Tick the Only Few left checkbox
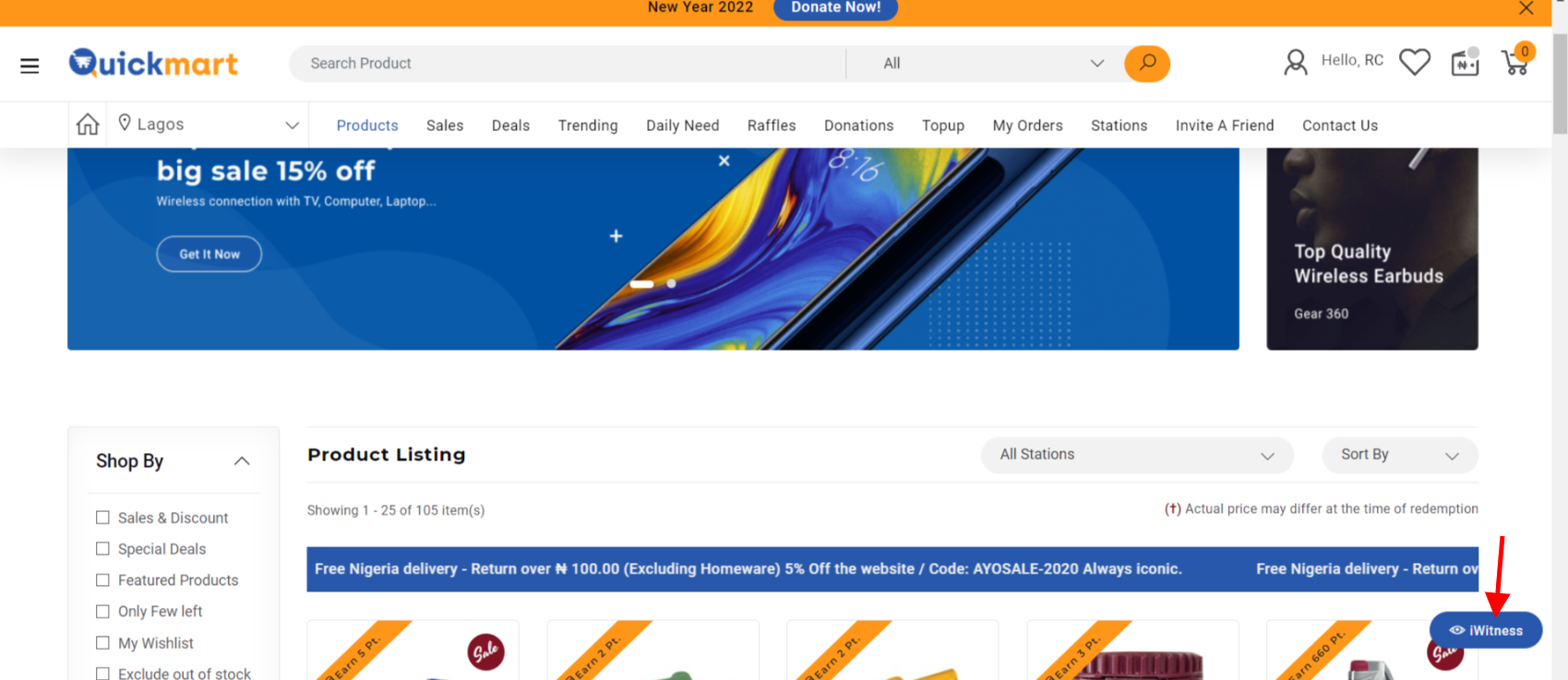The height and width of the screenshot is (680, 1568). pyautogui.click(x=103, y=612)
